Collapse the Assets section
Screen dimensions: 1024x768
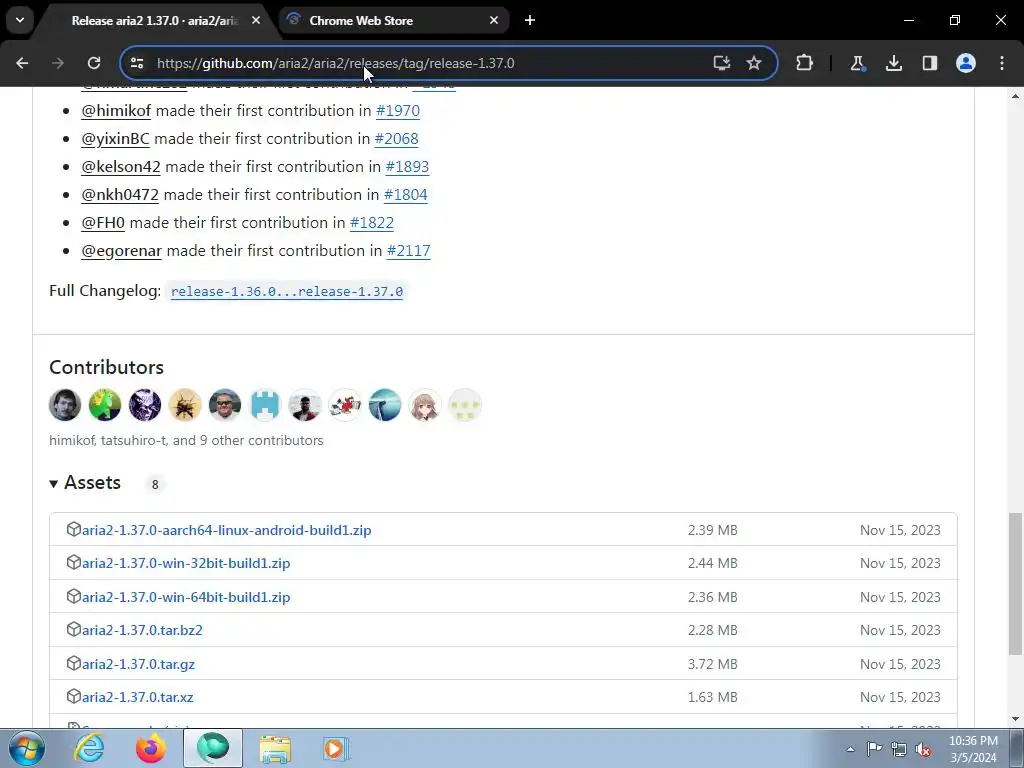tap(86, 483)
